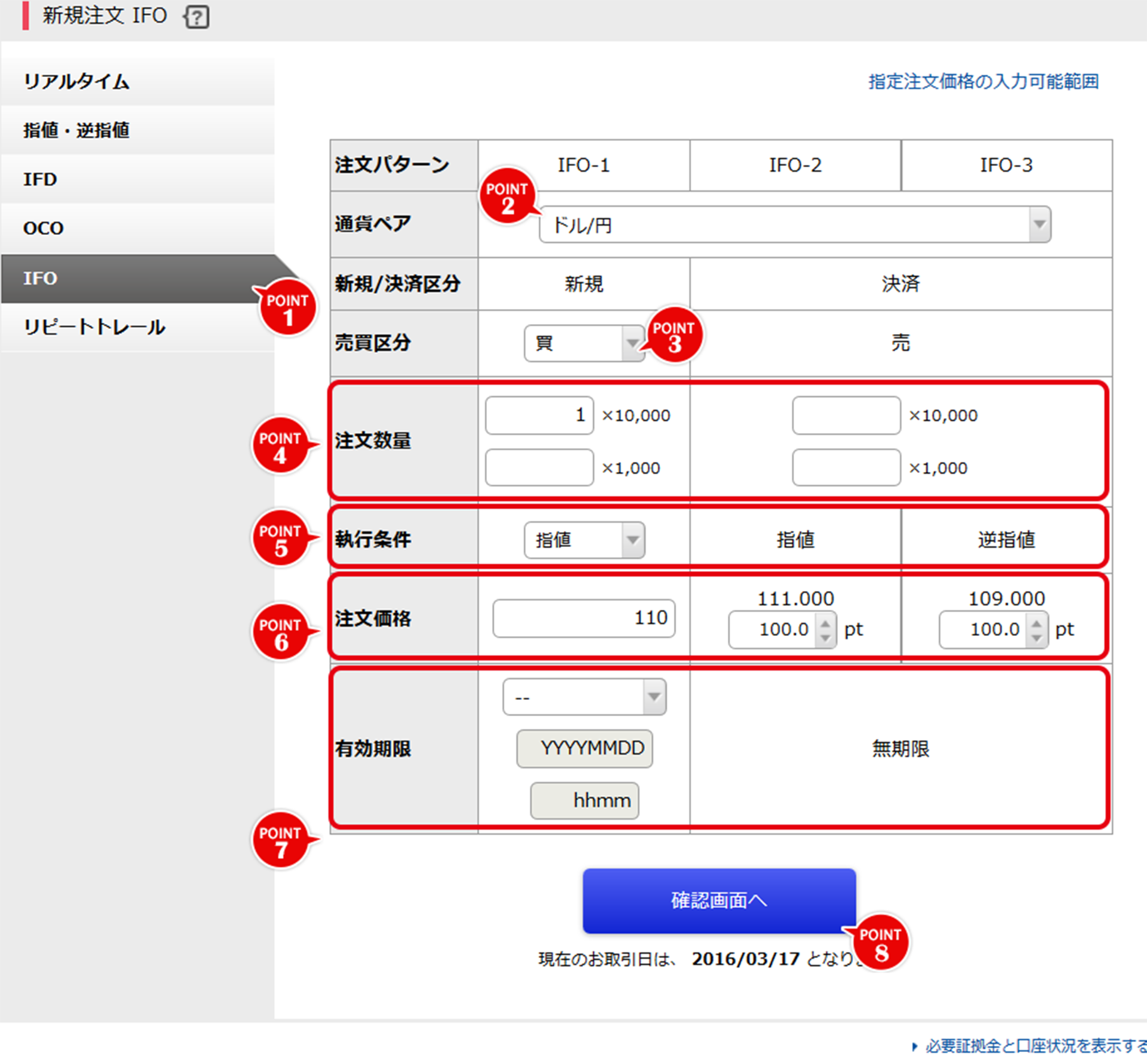Click the settlement ×10,000 quantity field
Screen dimensions: 1147x1064
pyautogui.click(x=846, y=415)
